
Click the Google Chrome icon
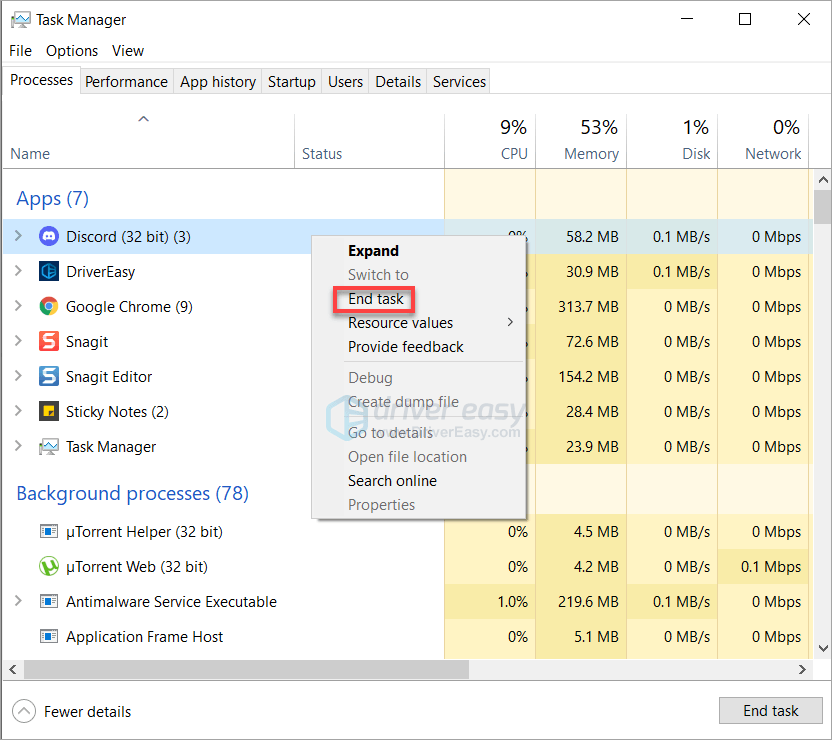(49, 307)
